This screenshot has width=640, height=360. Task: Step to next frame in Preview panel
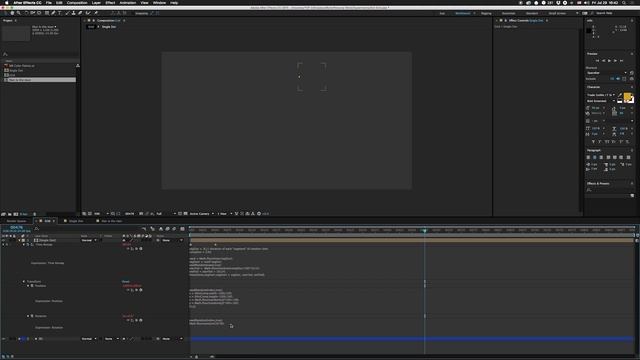[x=616, y=61]
